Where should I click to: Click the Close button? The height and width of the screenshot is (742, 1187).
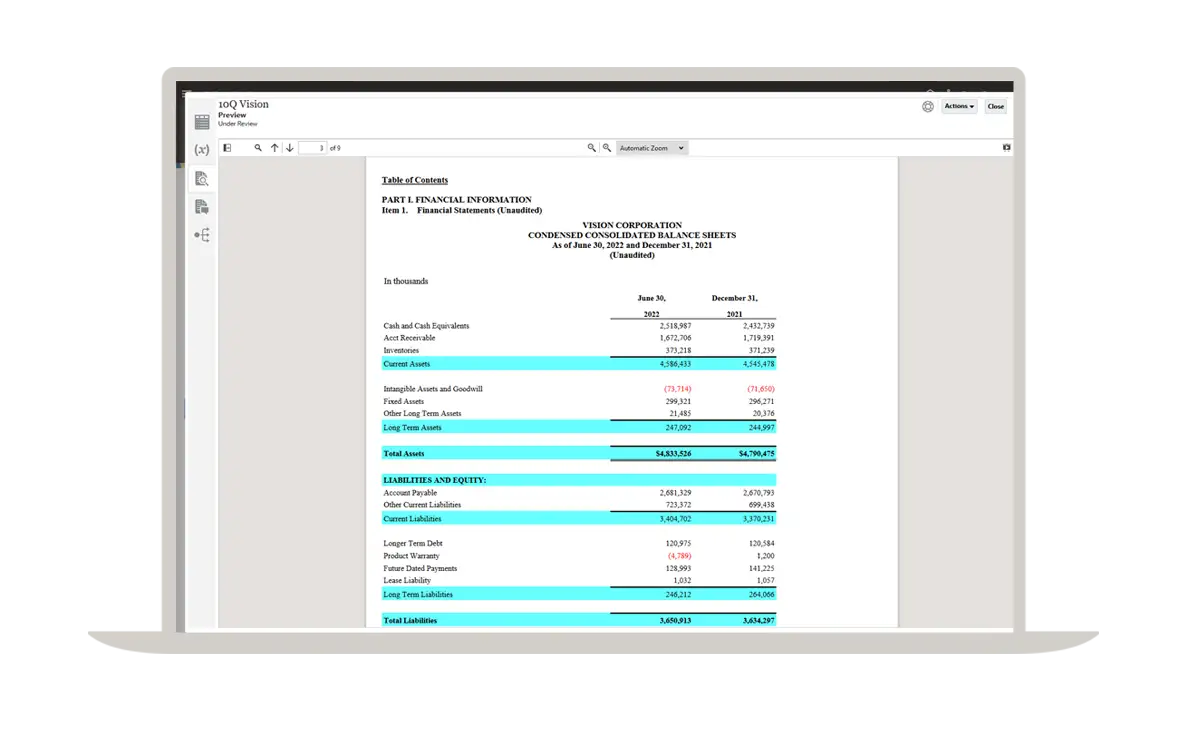(995, 106)
